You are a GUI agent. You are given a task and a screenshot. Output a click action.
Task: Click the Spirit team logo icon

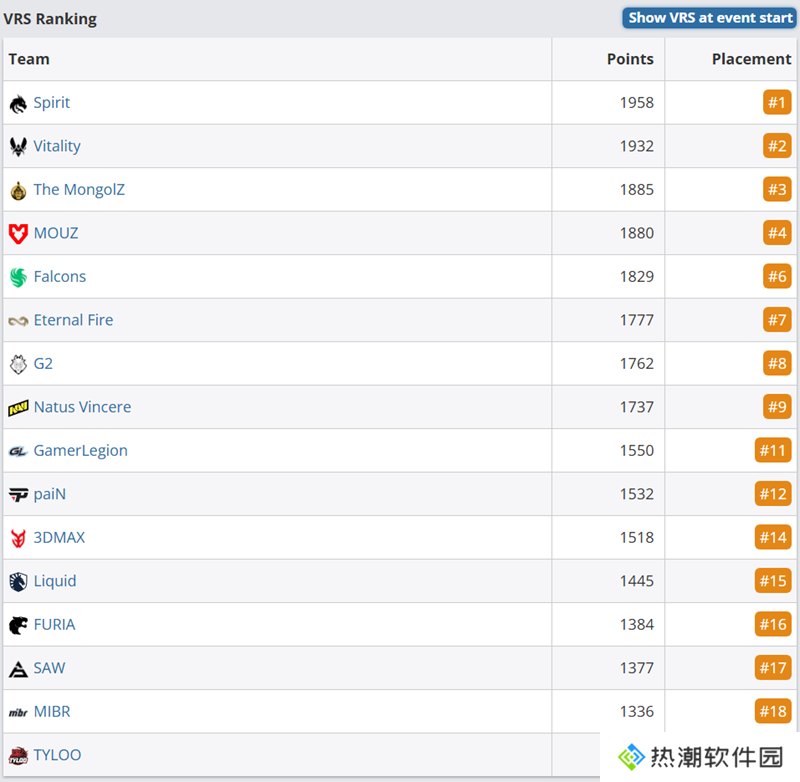tap(18, 104)
